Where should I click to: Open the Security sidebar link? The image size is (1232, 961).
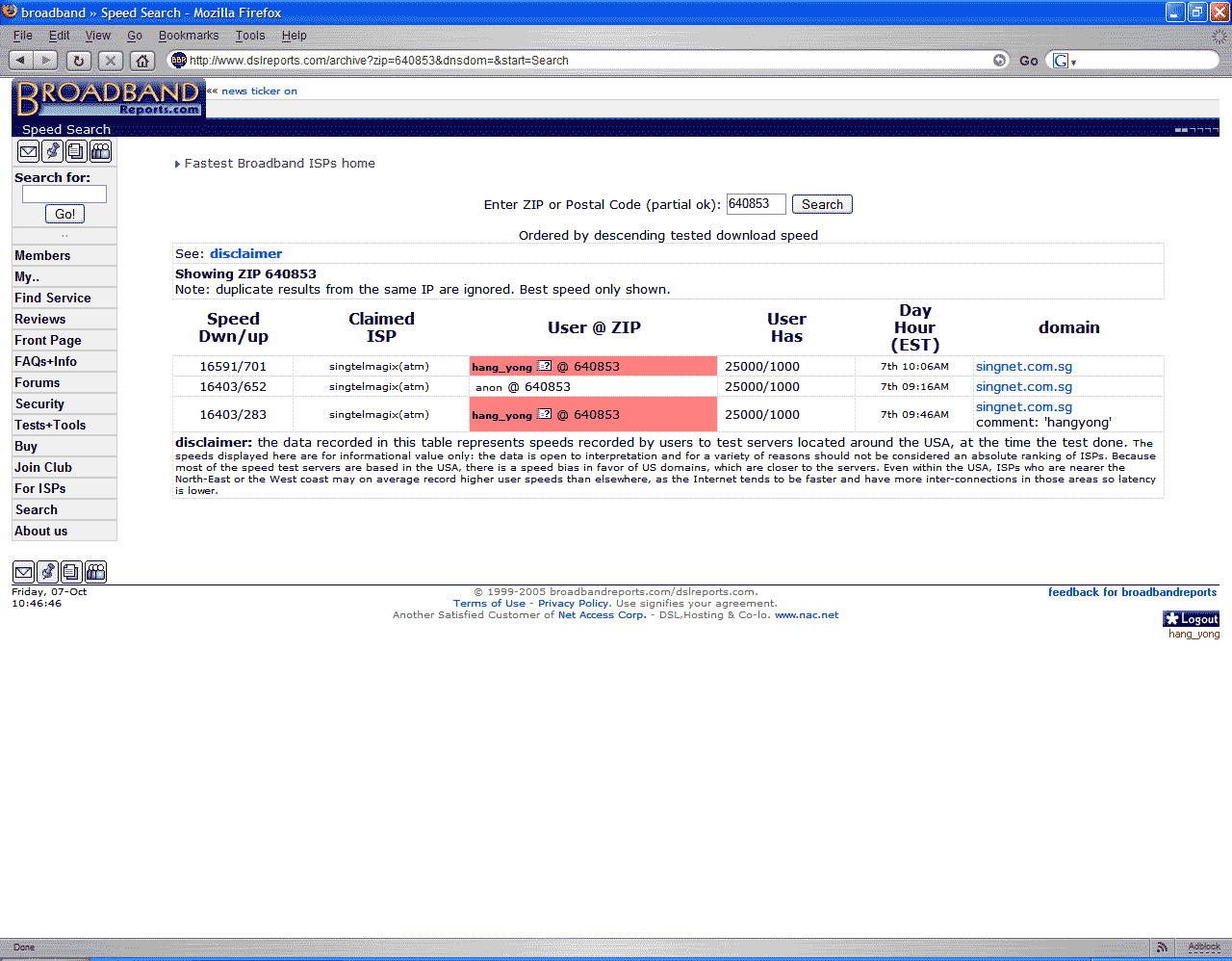(39, 403)
